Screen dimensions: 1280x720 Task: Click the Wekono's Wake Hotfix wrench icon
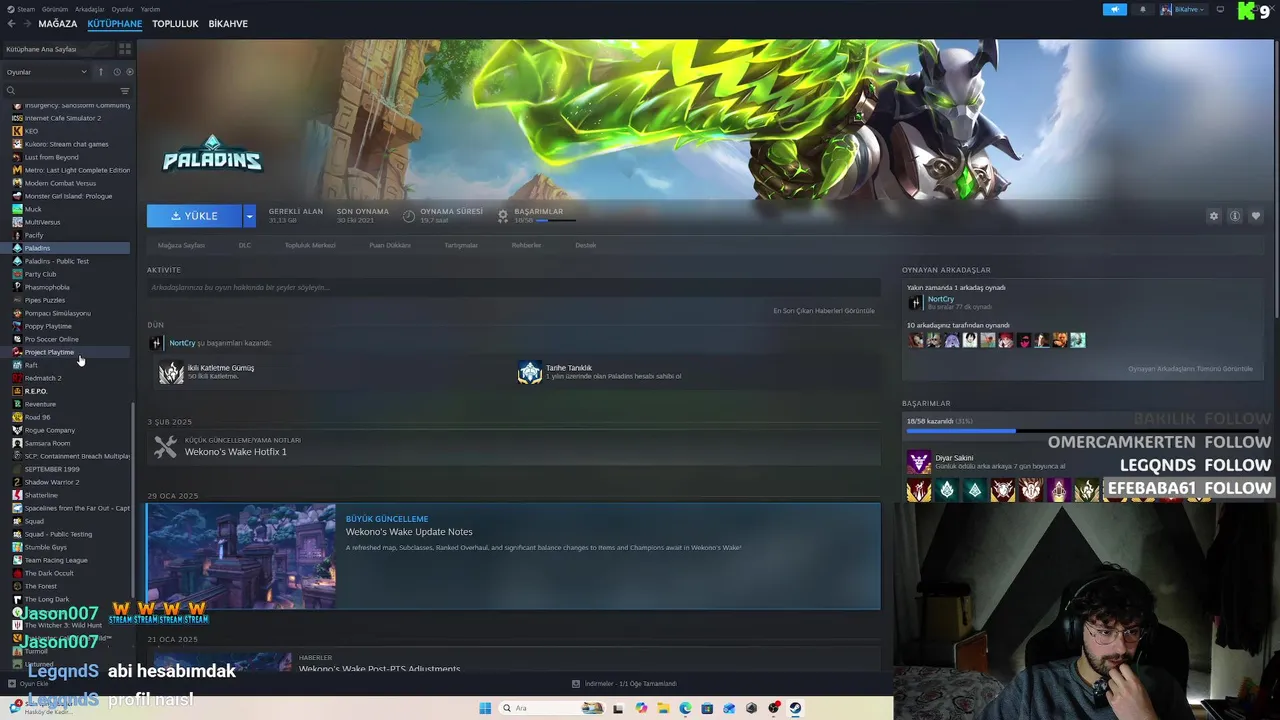[166, 446]
